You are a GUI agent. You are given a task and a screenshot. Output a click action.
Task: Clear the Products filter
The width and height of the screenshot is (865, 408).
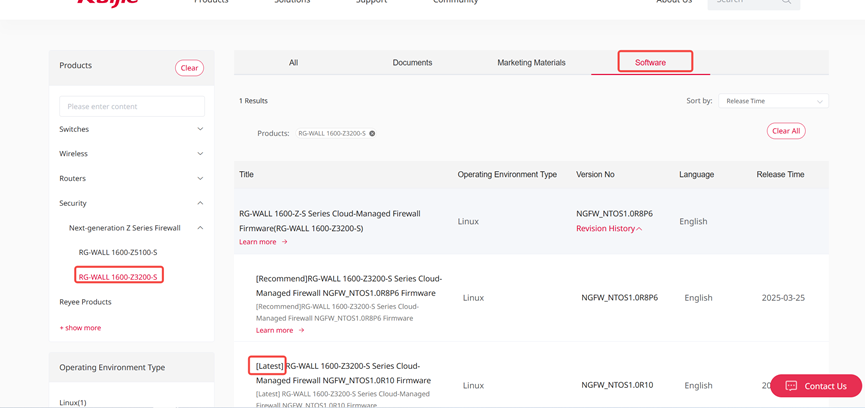pos(189,68)
